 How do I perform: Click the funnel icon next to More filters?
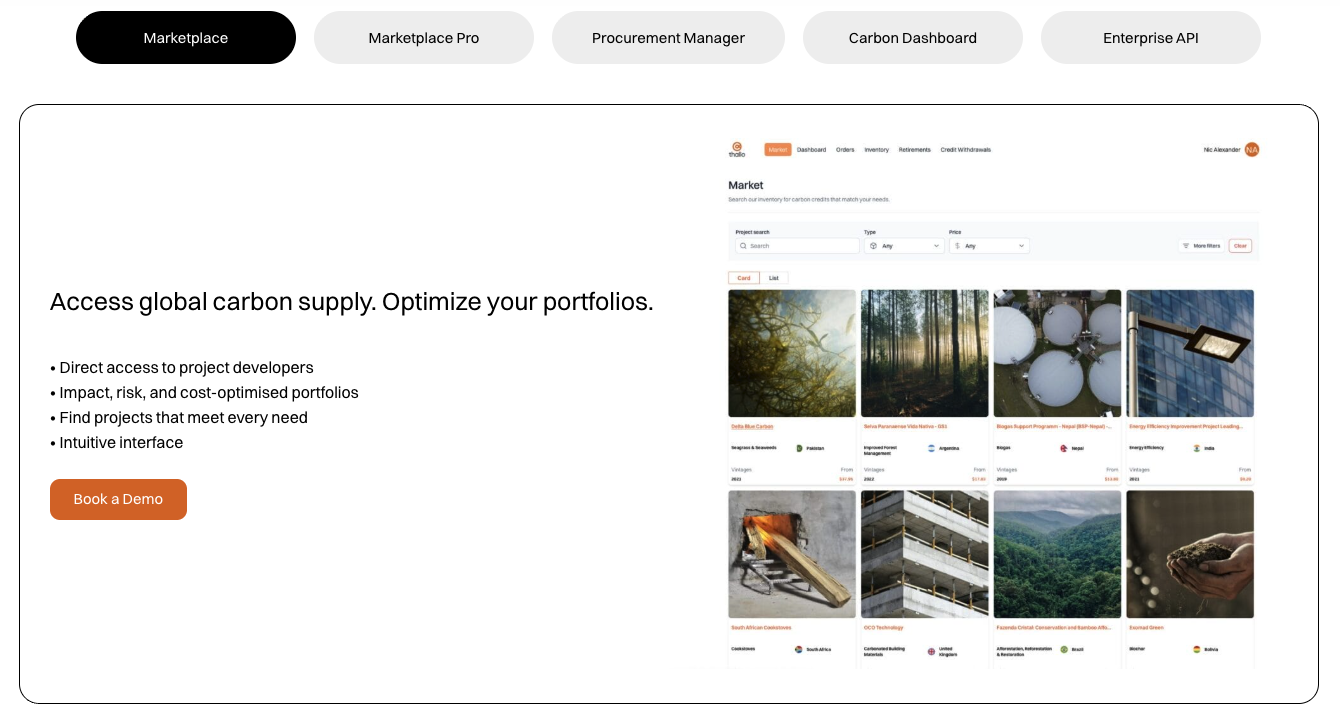[x=1187, y=245]
